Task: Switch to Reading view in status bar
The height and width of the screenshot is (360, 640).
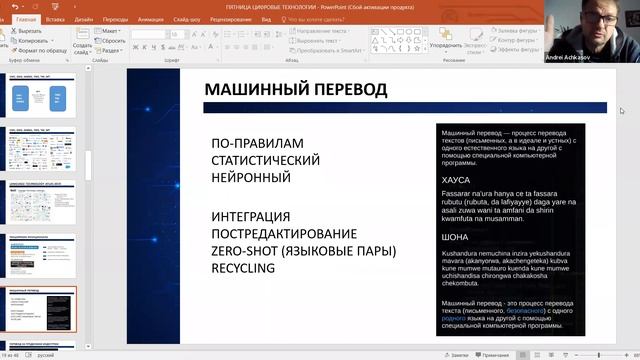Action: [x=551, y=355]
